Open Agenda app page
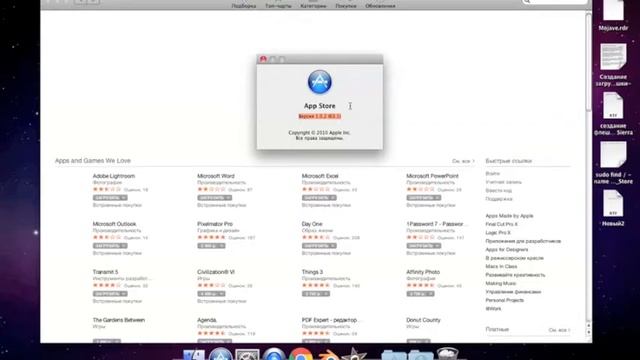Image resolution: width=640 pixels, height=360 pixels. click(x=207, y=320)
